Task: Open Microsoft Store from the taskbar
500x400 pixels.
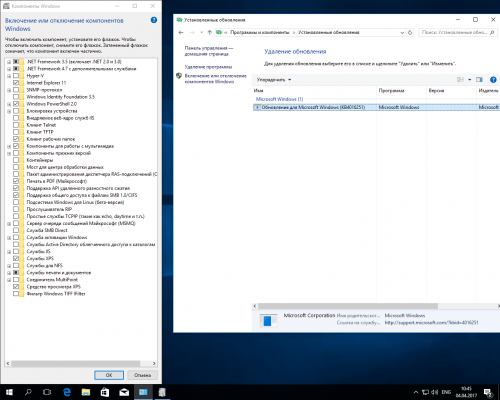Action: [x=105, y=392]
